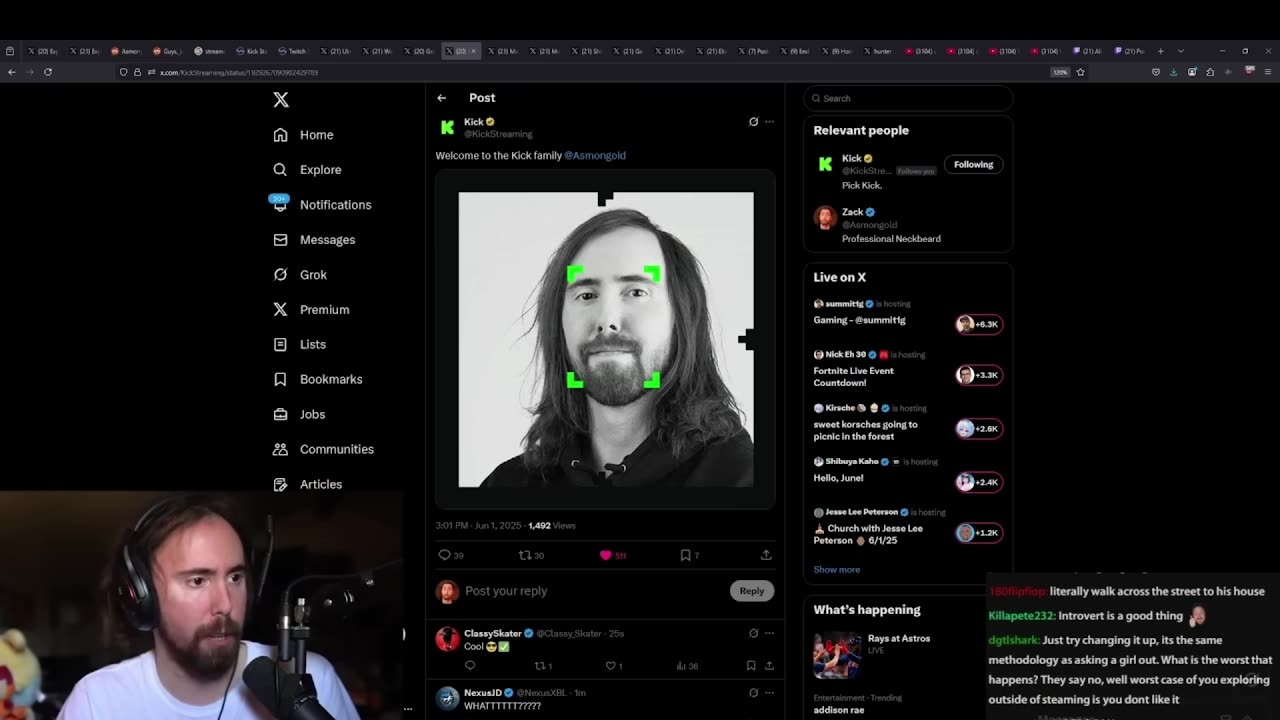Click the views chart icon showing 36
This screenshot has height=720, width=1280.
[682, 666]
